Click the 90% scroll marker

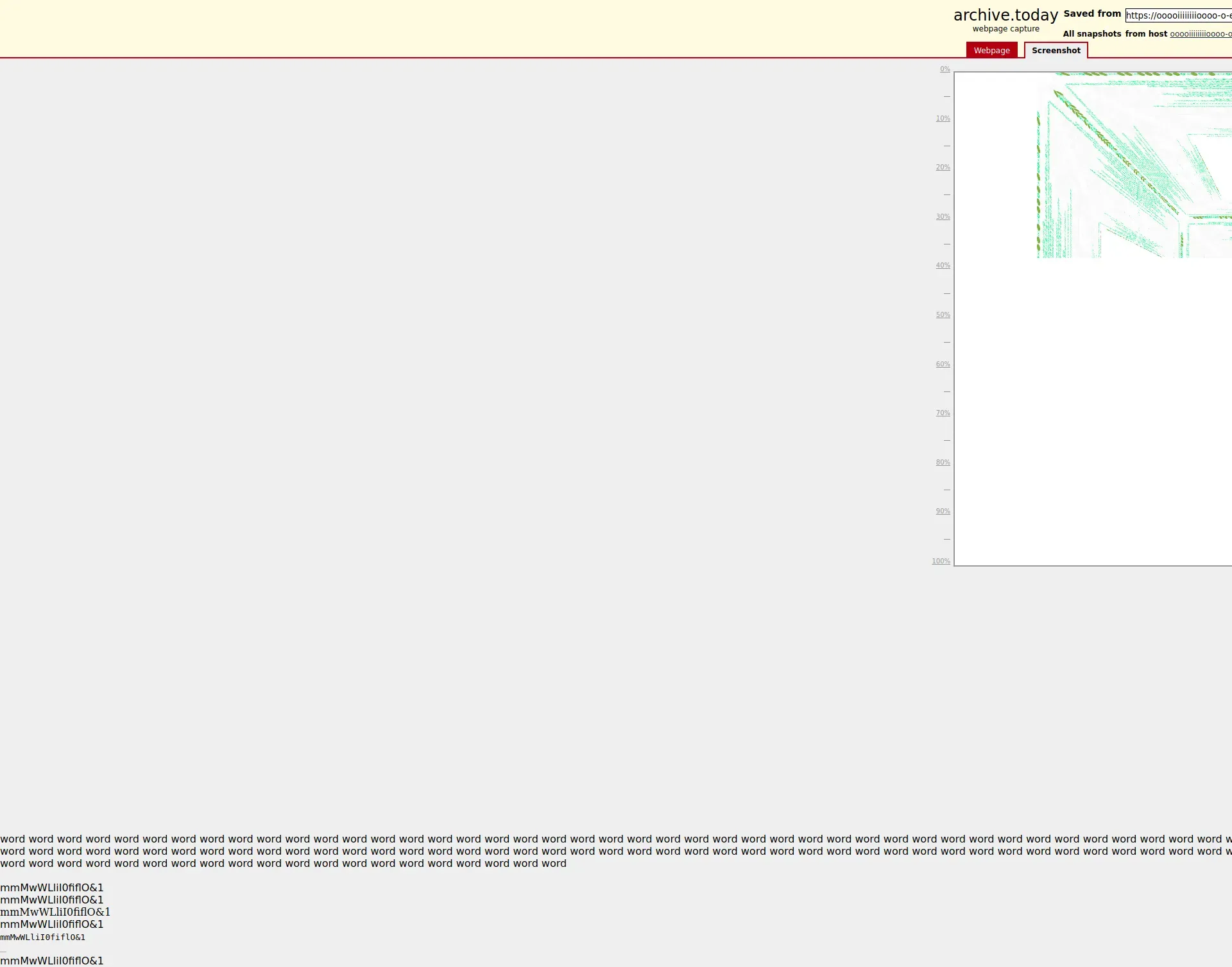(x=943, y=511)
